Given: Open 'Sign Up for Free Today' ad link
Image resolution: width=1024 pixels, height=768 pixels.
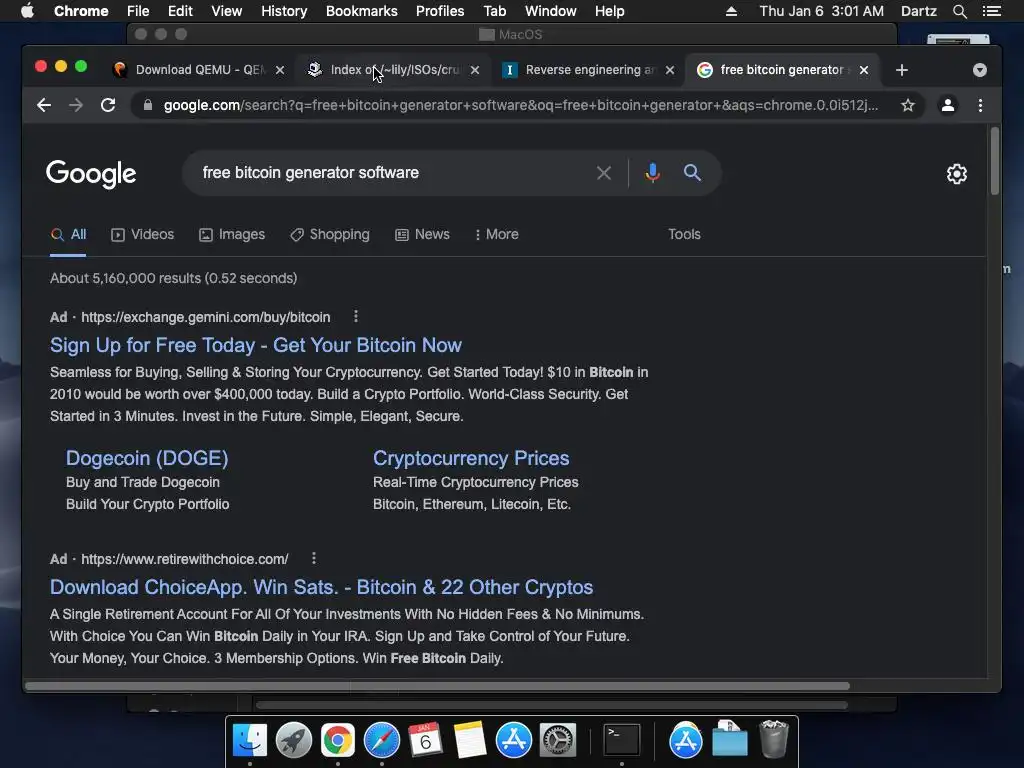Looking at the screenshot, I should (x=256, y=345).
